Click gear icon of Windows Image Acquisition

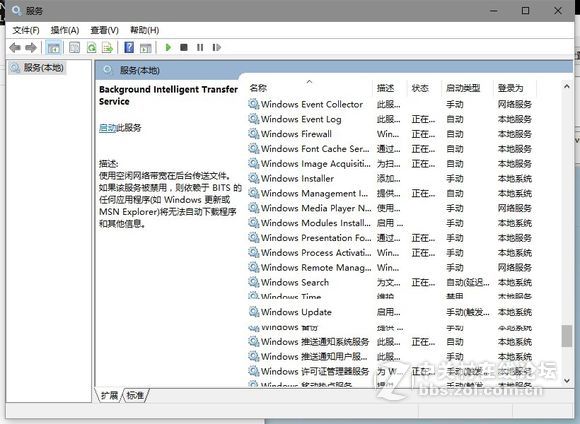[253, 163]
